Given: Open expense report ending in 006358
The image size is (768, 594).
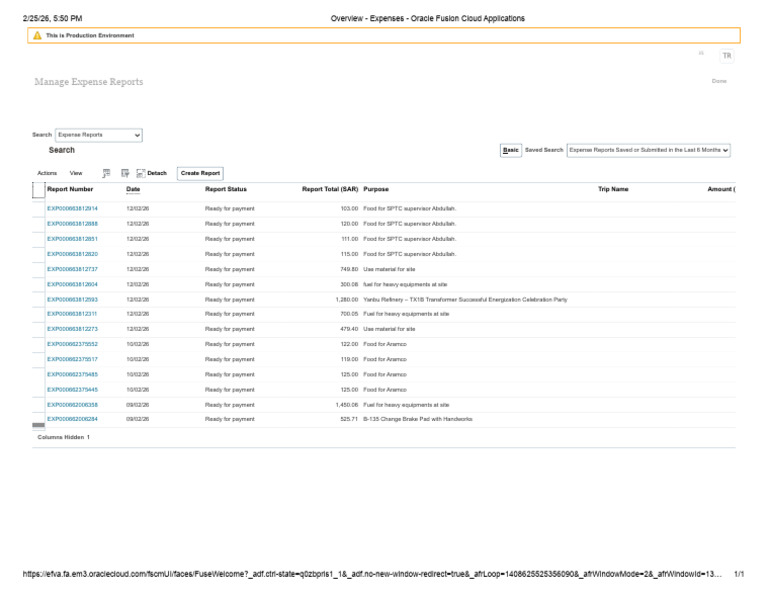Looking at the screenshot, I should point(72,405).
